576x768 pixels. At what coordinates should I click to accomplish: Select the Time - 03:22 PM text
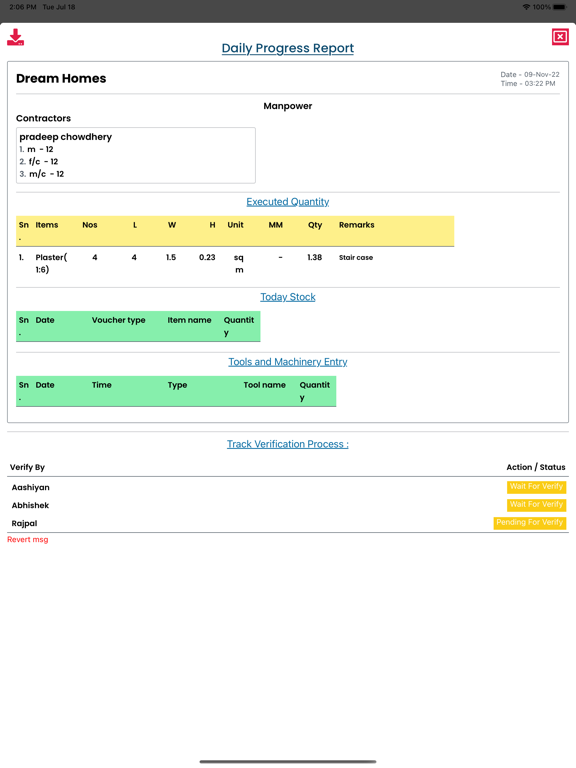click(x=528, y=84)
